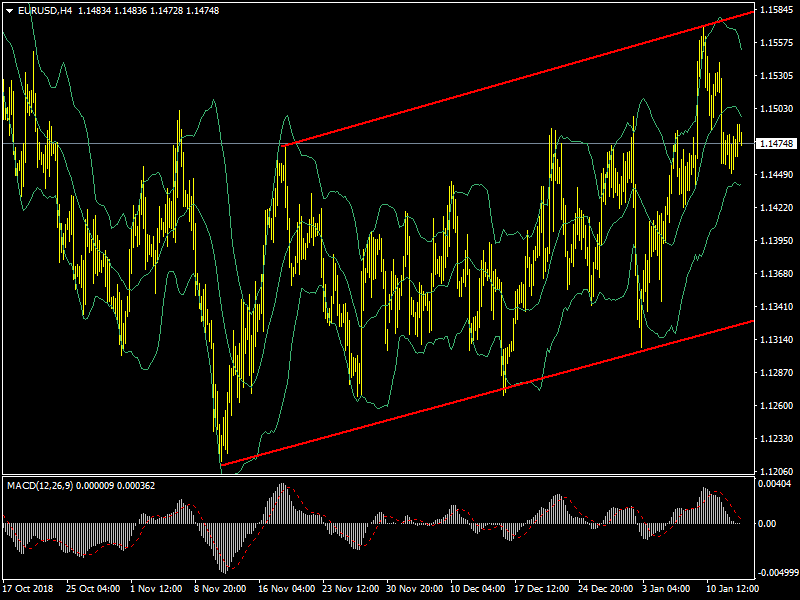
Task: Click the 10 Jan 12:00 time label
Action: click(732, 590)
